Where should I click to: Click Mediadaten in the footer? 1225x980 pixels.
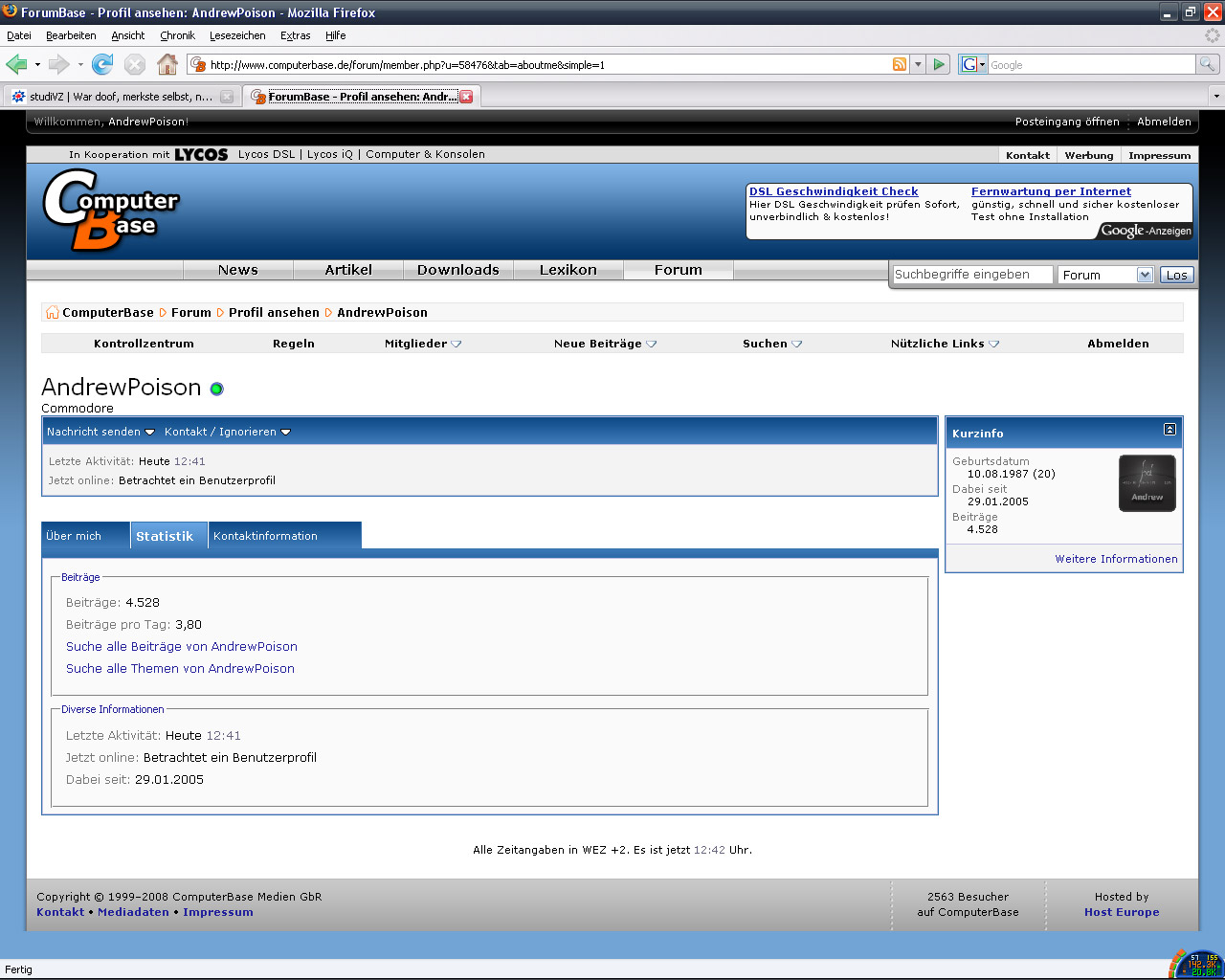pos(133,912)
